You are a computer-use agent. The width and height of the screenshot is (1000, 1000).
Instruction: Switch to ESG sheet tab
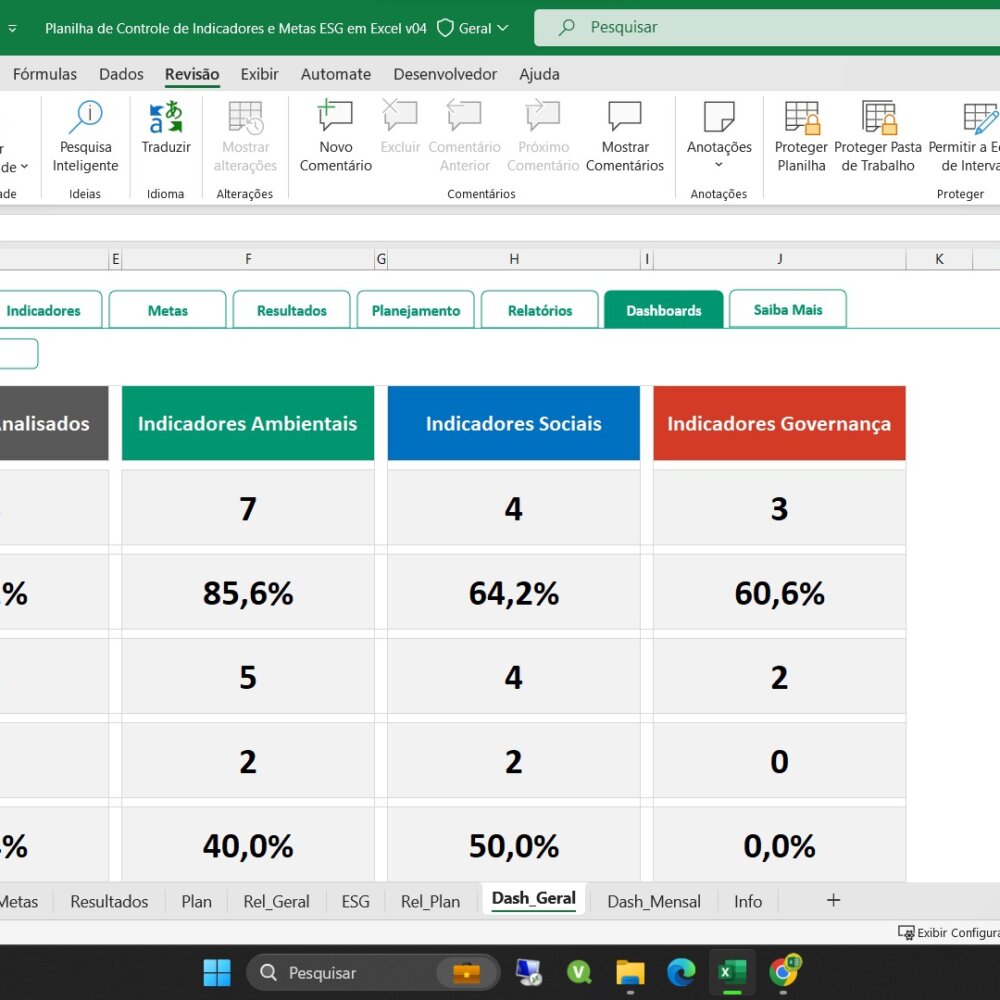[355, 901]
